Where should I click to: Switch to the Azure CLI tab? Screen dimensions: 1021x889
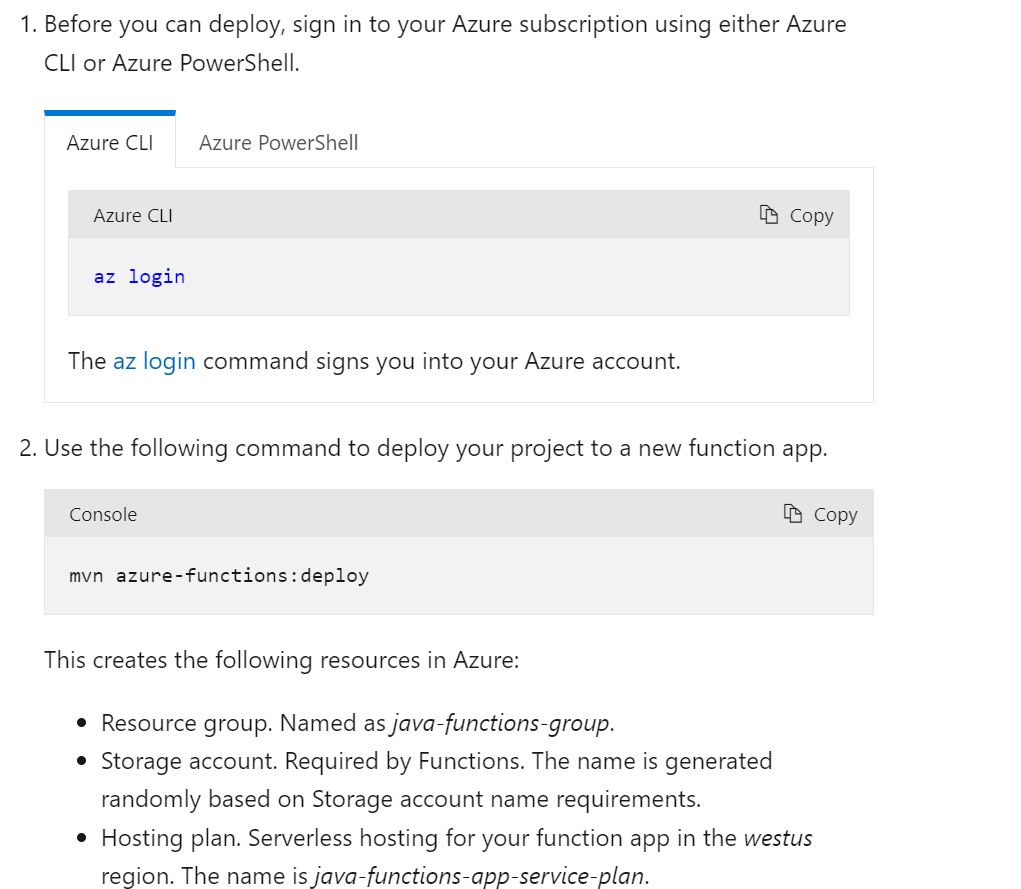point(110,143)
